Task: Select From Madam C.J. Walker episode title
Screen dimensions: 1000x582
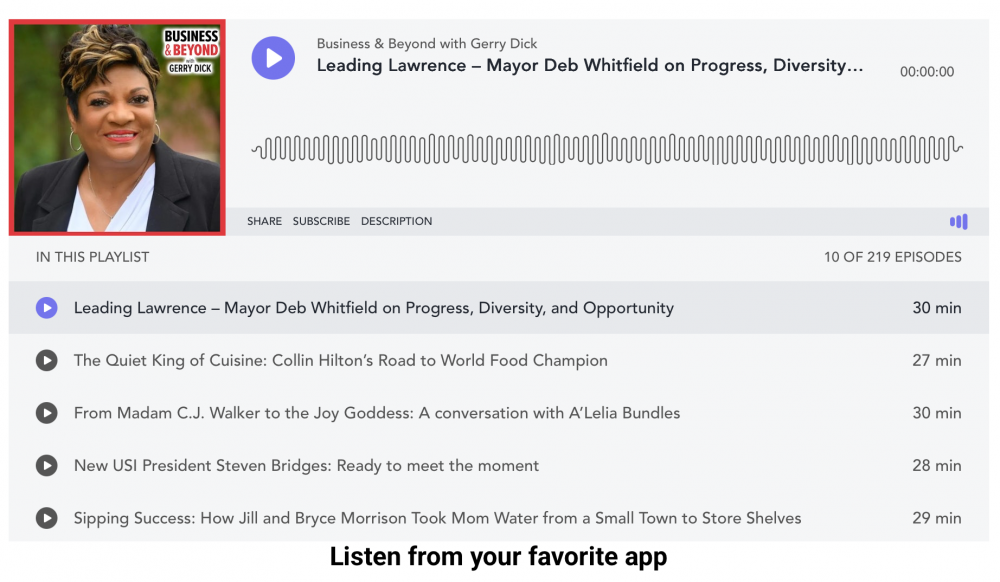Action: (377, 413)
